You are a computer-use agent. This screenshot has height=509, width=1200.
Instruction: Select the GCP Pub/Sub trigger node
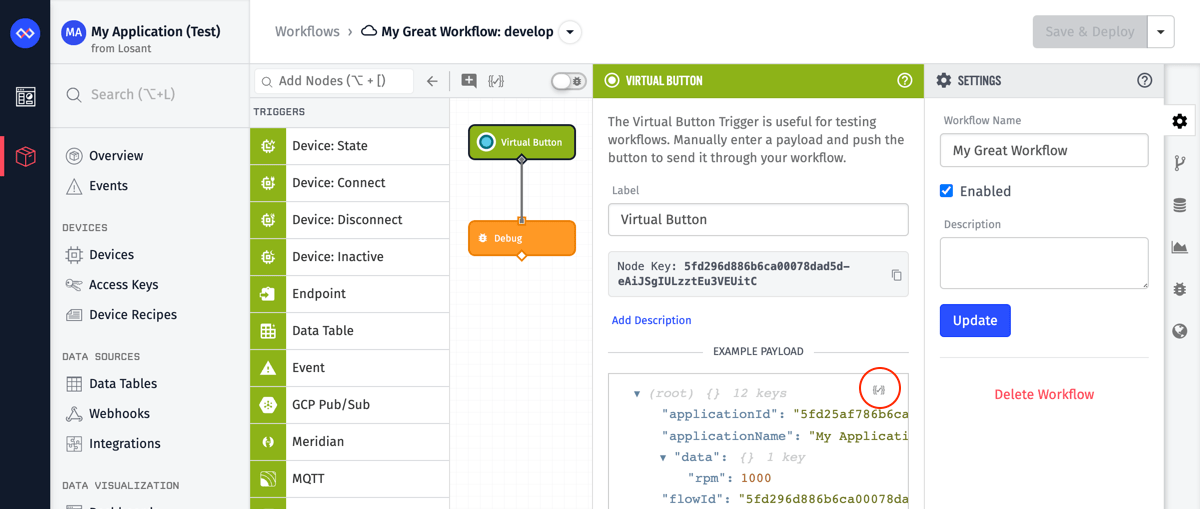pyautogui.click(x=349, y=405)
